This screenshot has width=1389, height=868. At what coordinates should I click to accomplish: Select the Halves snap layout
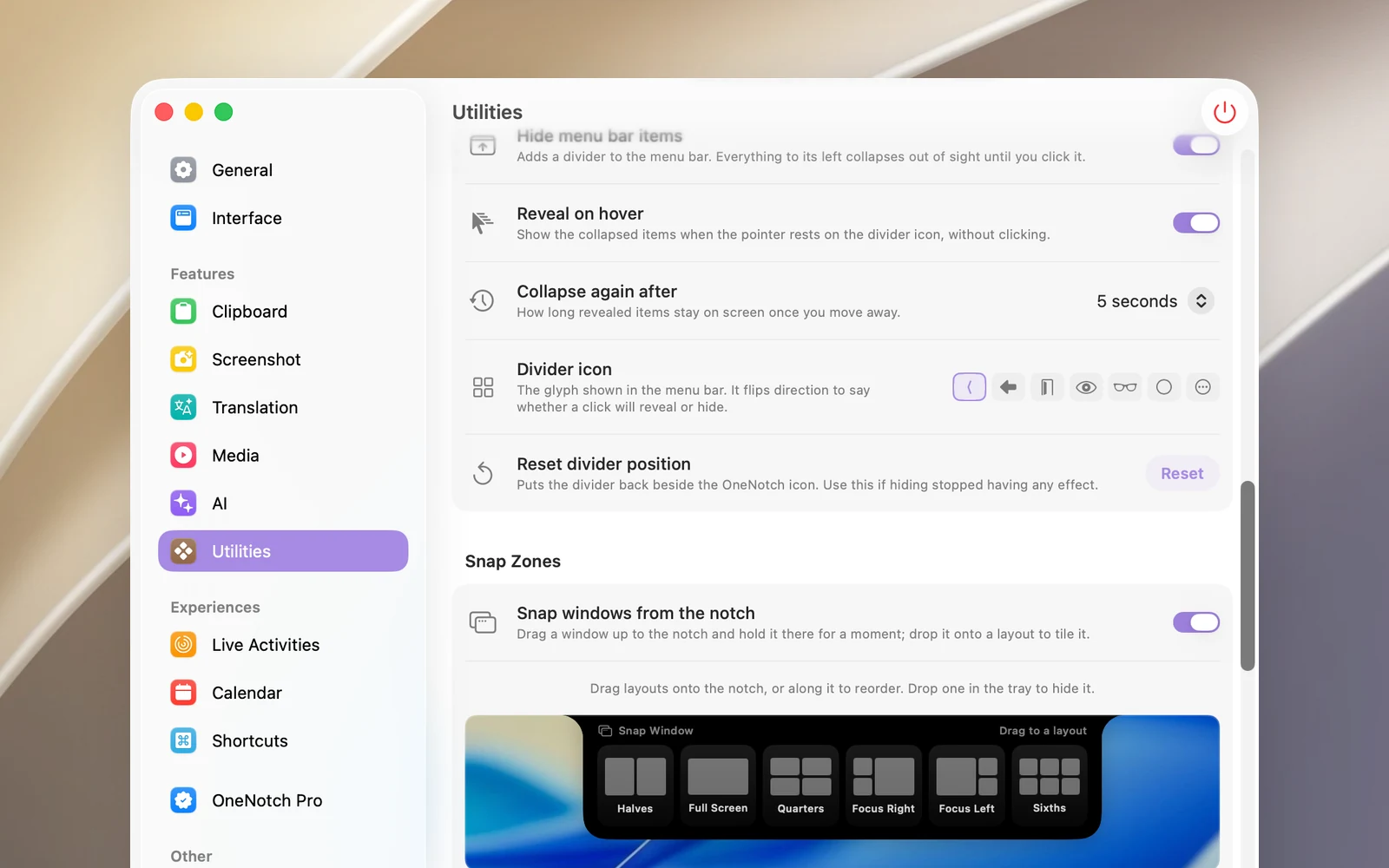pyautogui.click(x=635, y=784)
